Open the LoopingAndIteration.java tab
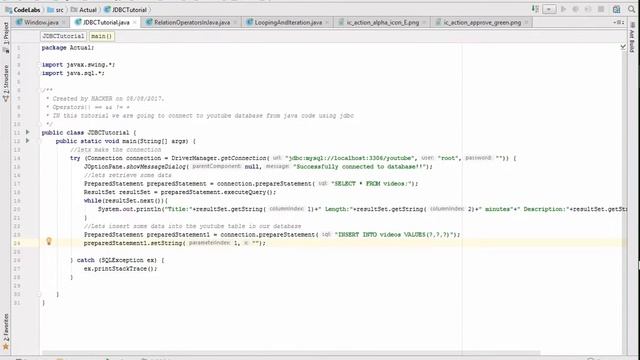The image size is (640, 360). (x=288, y=22)
